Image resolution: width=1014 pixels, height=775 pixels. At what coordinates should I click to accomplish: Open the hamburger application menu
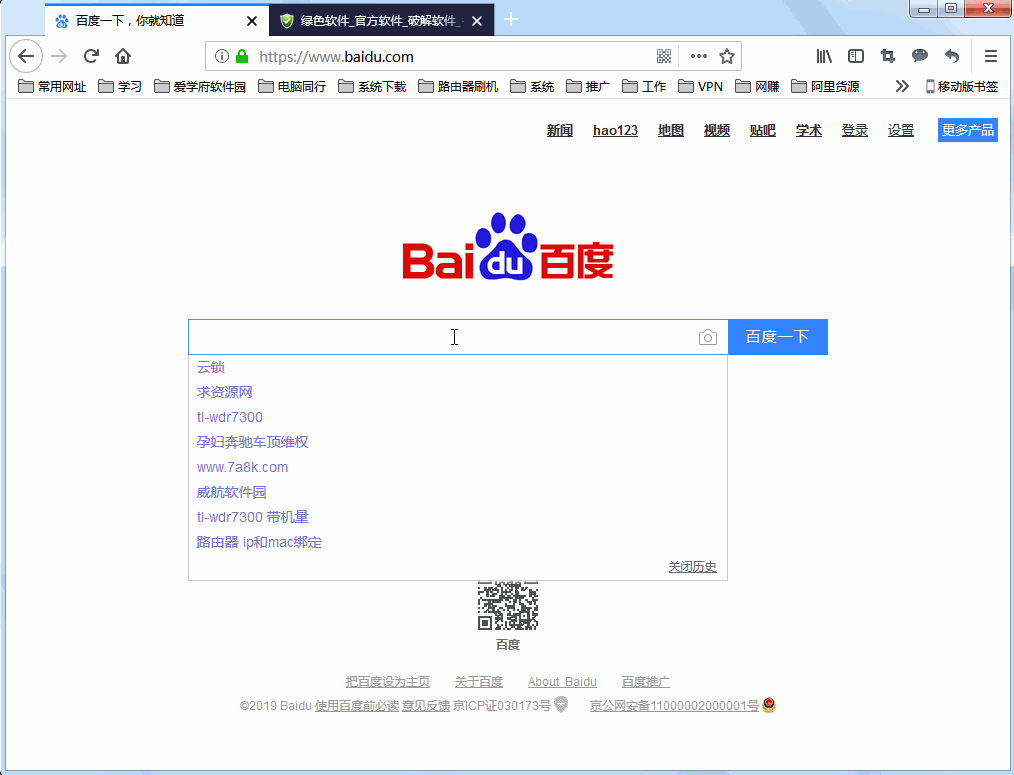(x=991, y=56)
